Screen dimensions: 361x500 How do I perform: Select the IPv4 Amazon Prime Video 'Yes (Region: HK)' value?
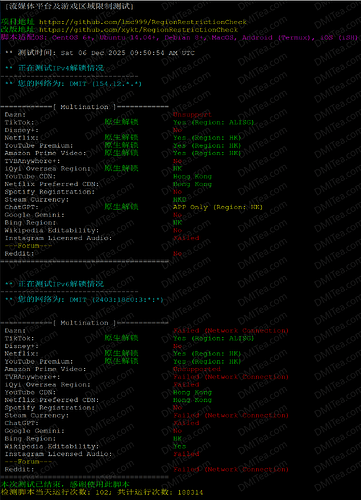click(x=207, y=153)
